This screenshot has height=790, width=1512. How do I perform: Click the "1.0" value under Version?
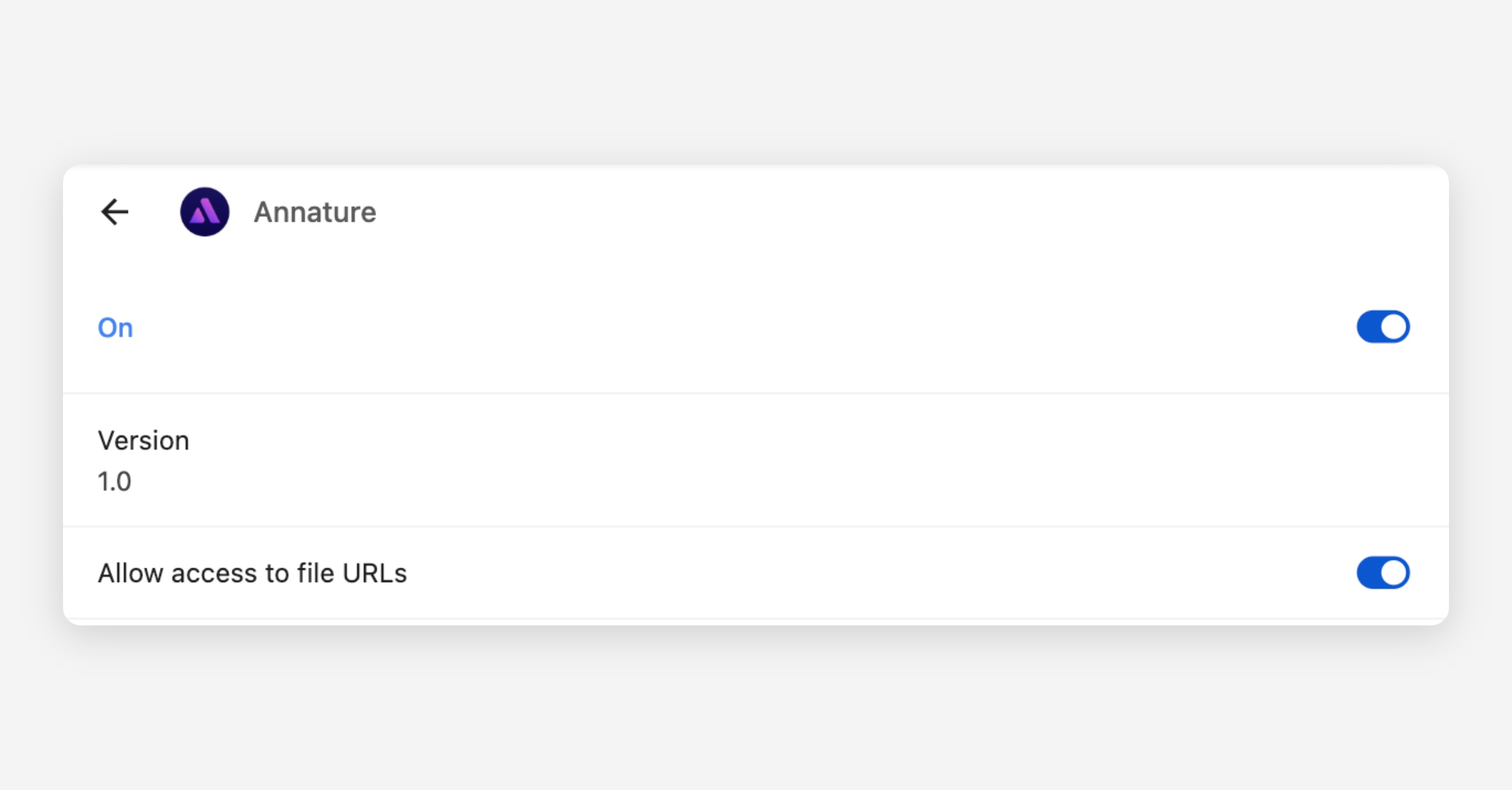tap(115, 481)
